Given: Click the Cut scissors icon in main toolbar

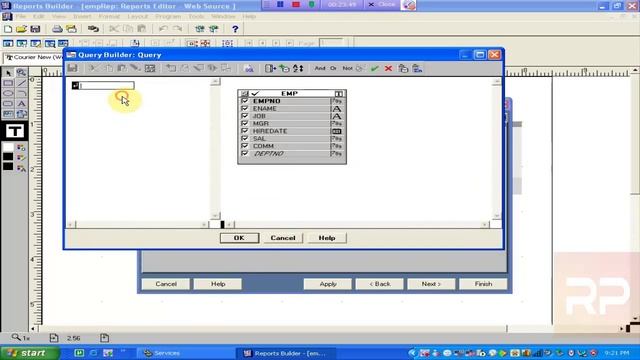Looking at the screenshot, I should 114,29.
